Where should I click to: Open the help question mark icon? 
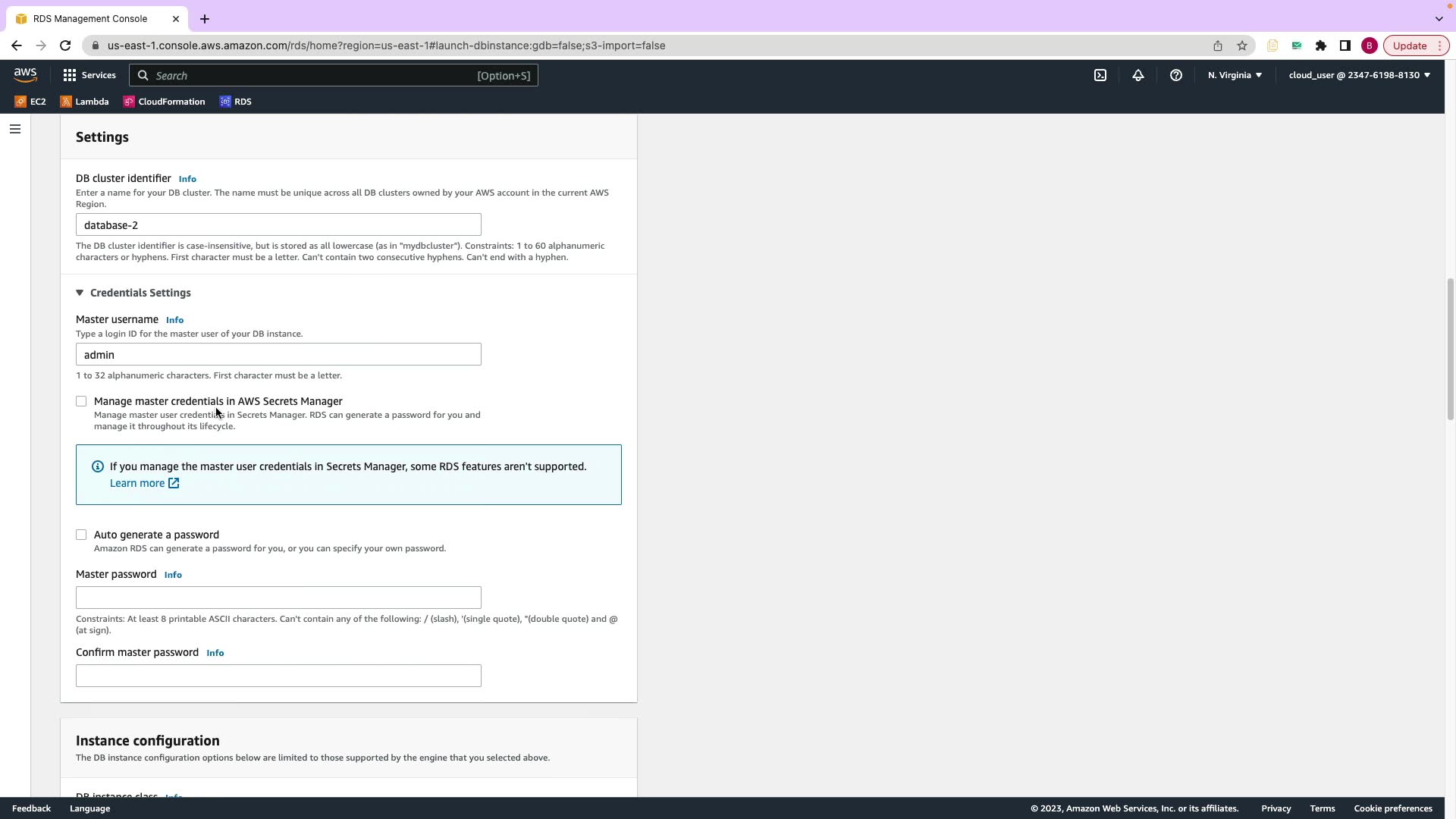tap(1175, 75)
